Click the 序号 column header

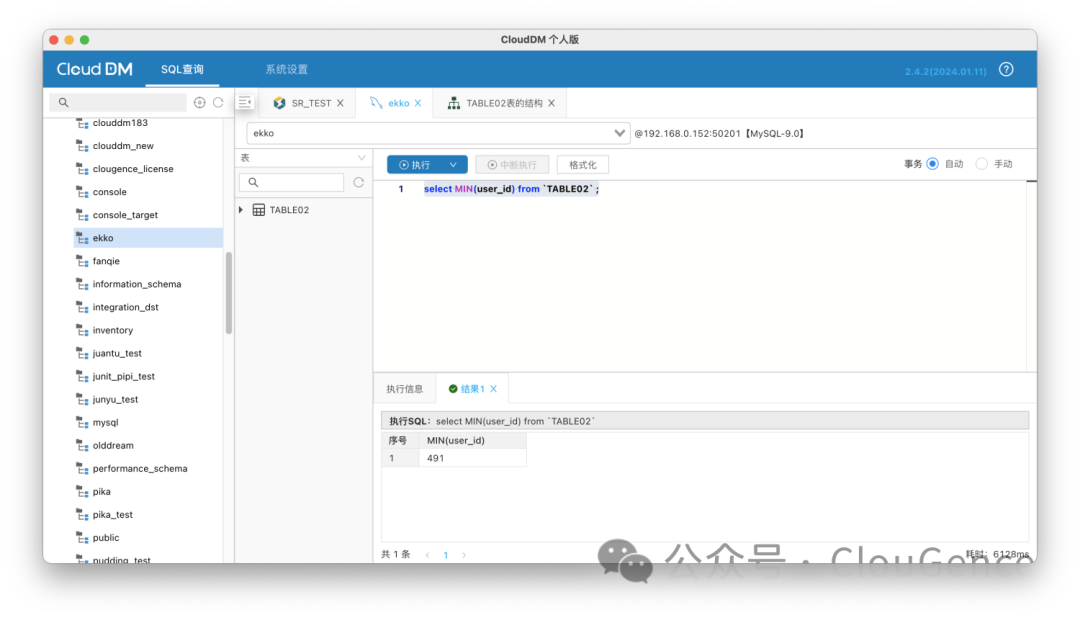(398, 441)
